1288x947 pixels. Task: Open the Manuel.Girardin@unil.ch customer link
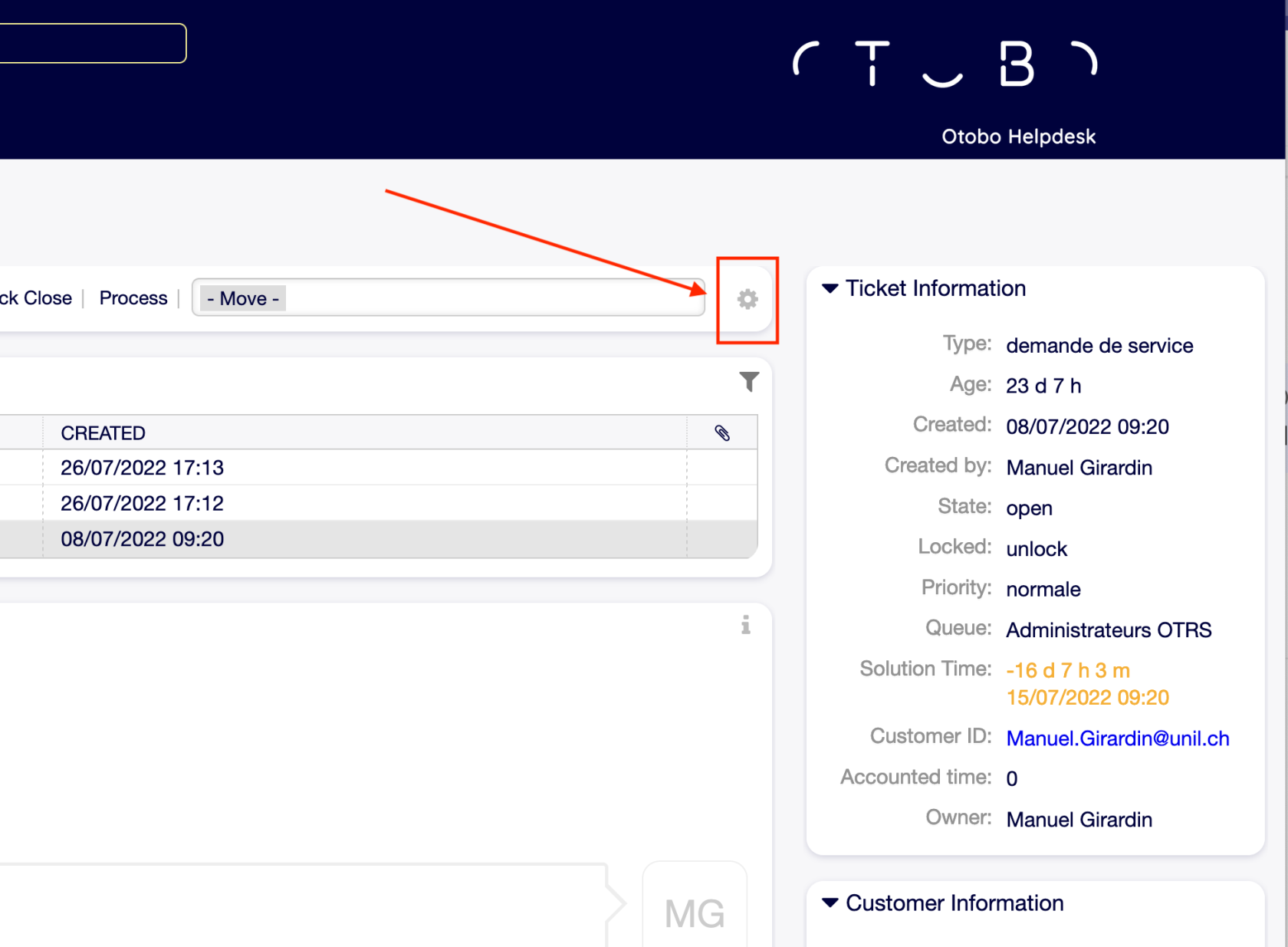tap(1117, 738)
